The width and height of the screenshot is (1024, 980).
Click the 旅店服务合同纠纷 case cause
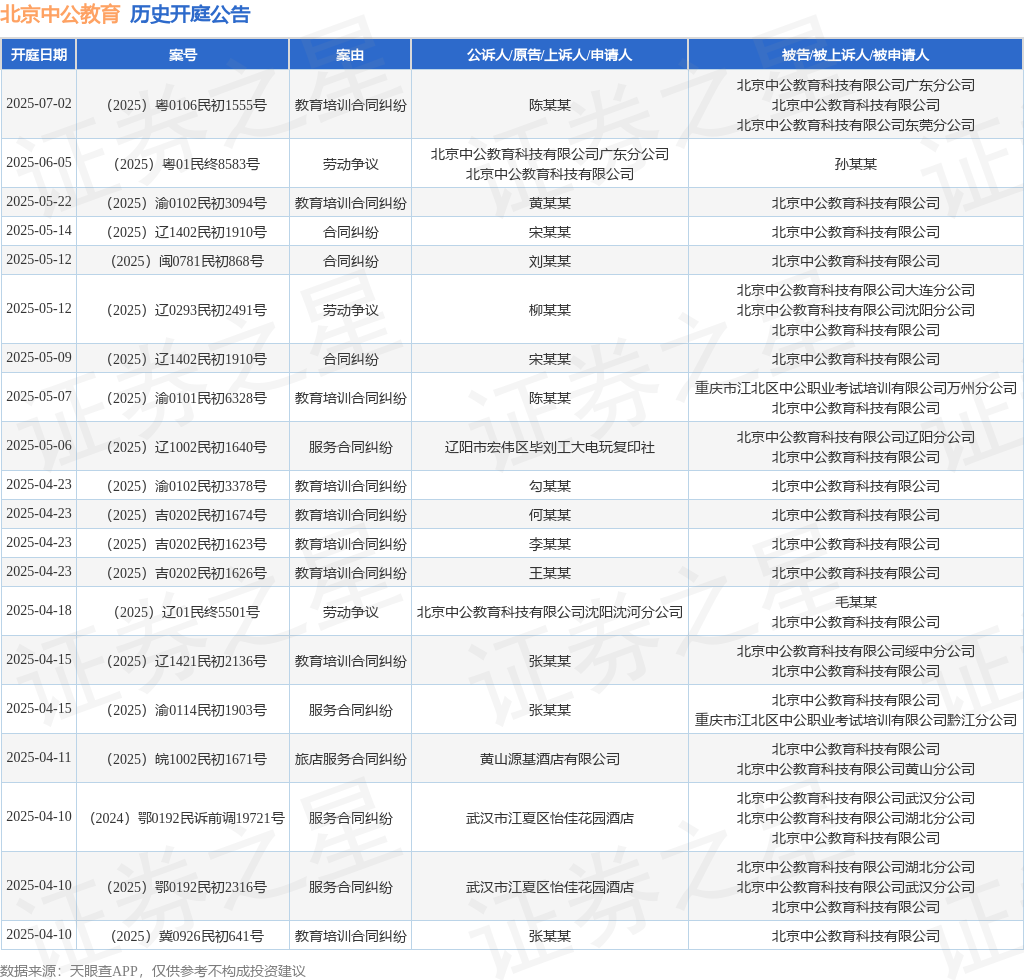[350, 759]
